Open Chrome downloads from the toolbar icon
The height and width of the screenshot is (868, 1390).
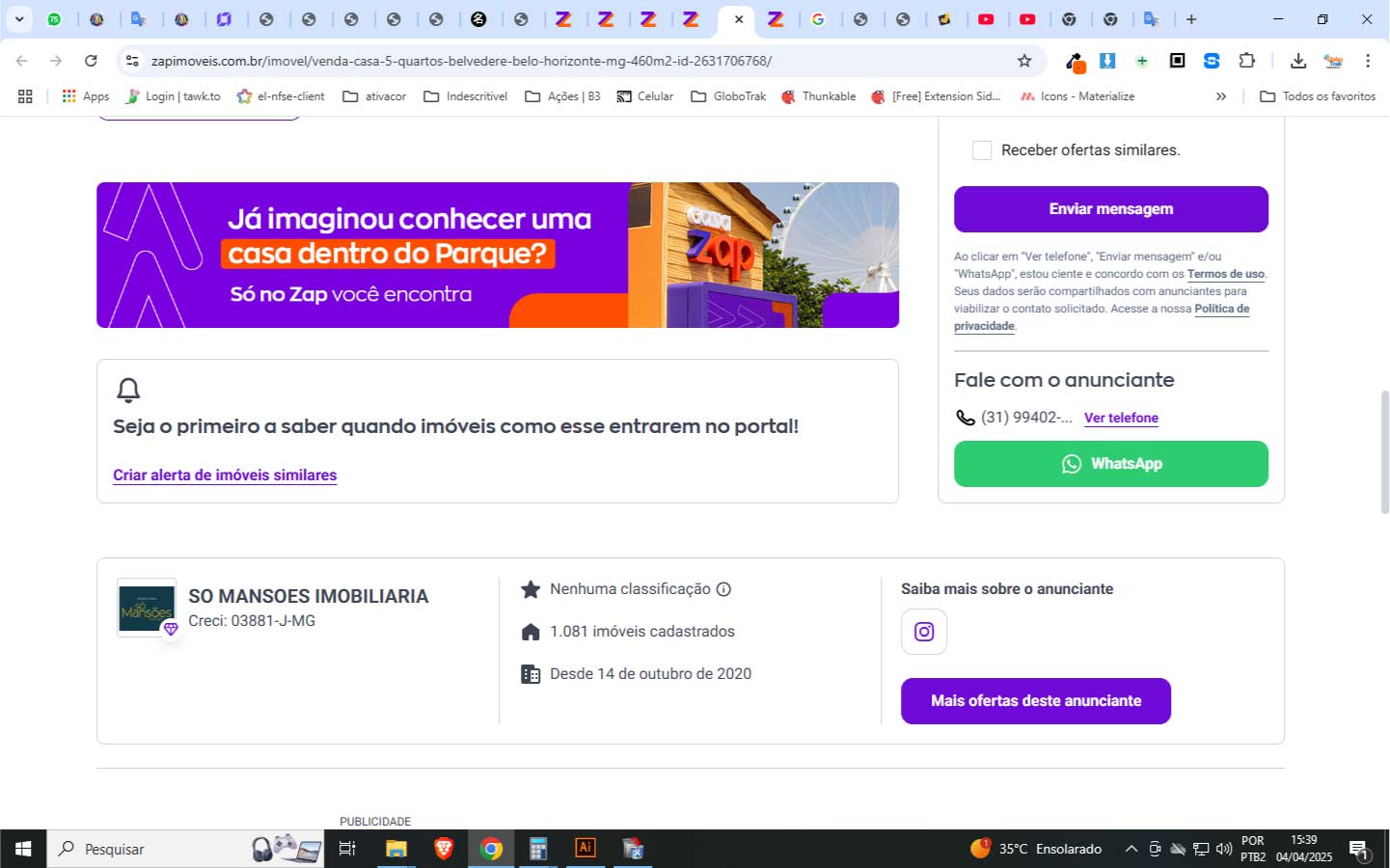coord(1297,60)
